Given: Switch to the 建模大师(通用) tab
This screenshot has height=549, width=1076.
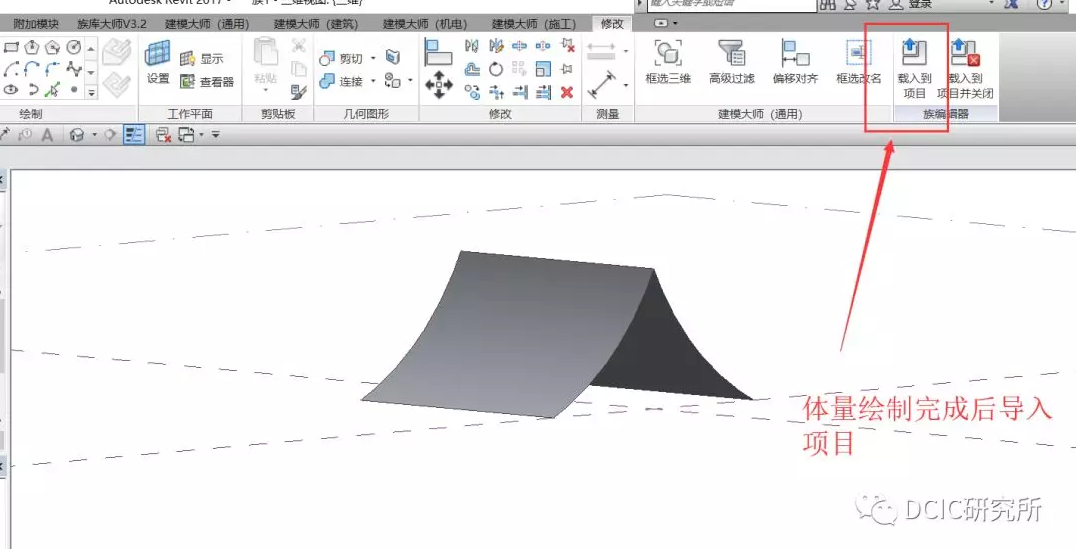Looking at the screenshot, I should tap(207, 24).
